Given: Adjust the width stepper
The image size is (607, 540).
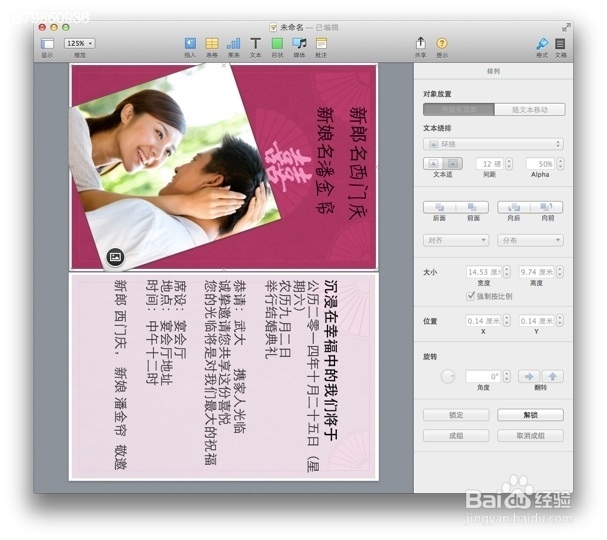Looking at the screenshot, I should point(507,272).
